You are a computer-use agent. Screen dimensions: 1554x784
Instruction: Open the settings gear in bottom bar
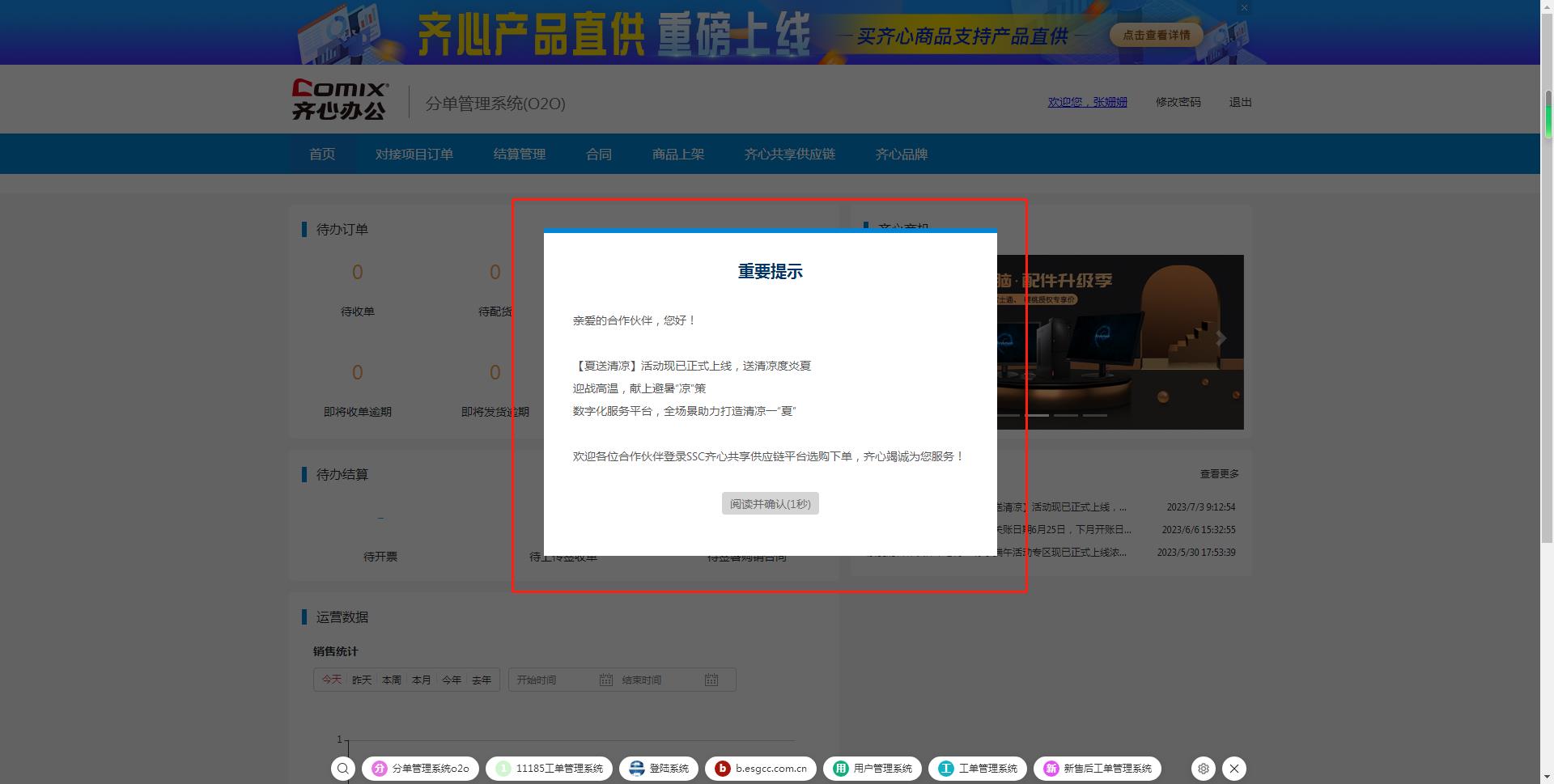[1204, 769]
